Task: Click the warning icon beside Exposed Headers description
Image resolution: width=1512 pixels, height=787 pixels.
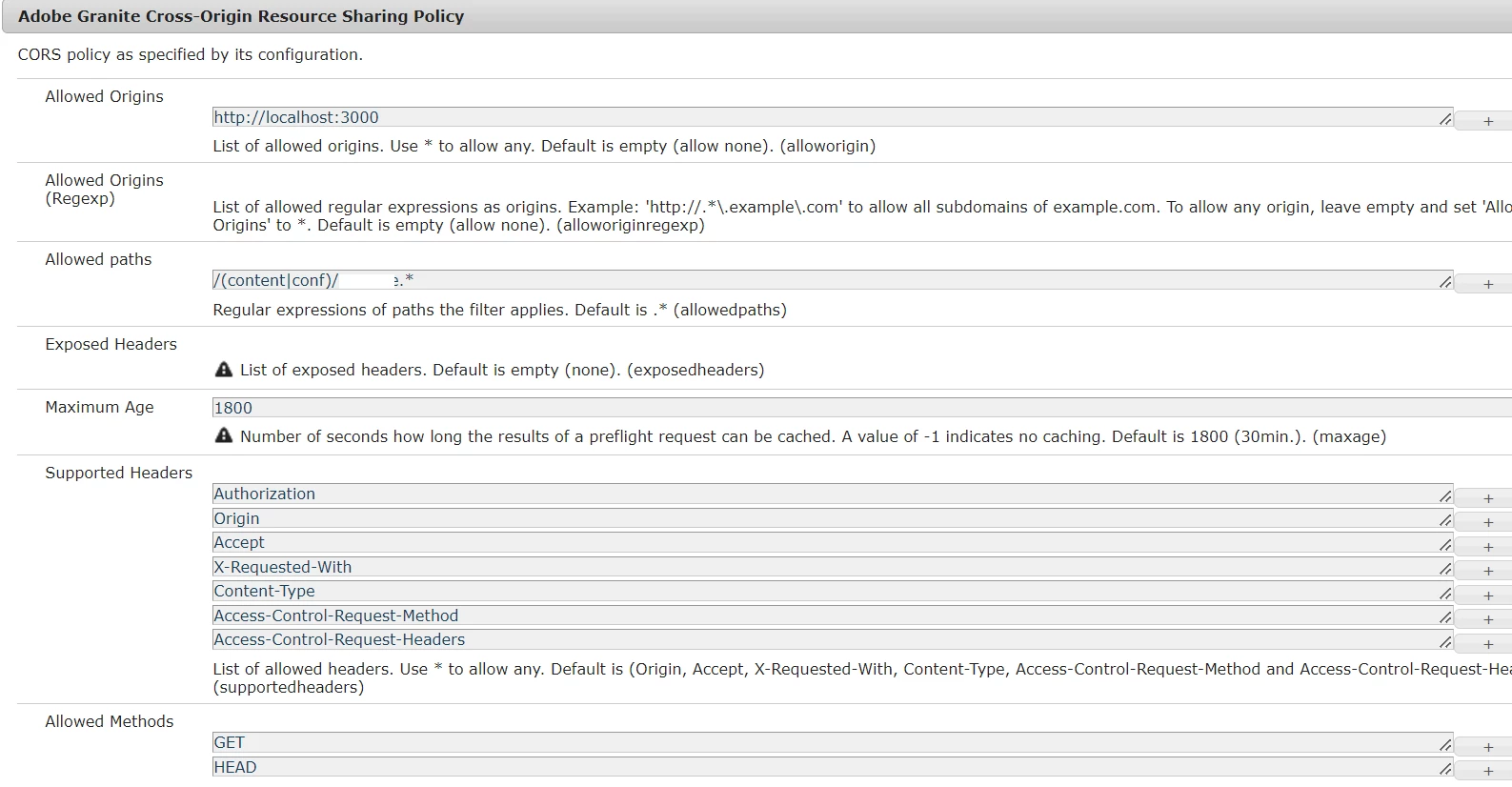Action: coord(224,370)
